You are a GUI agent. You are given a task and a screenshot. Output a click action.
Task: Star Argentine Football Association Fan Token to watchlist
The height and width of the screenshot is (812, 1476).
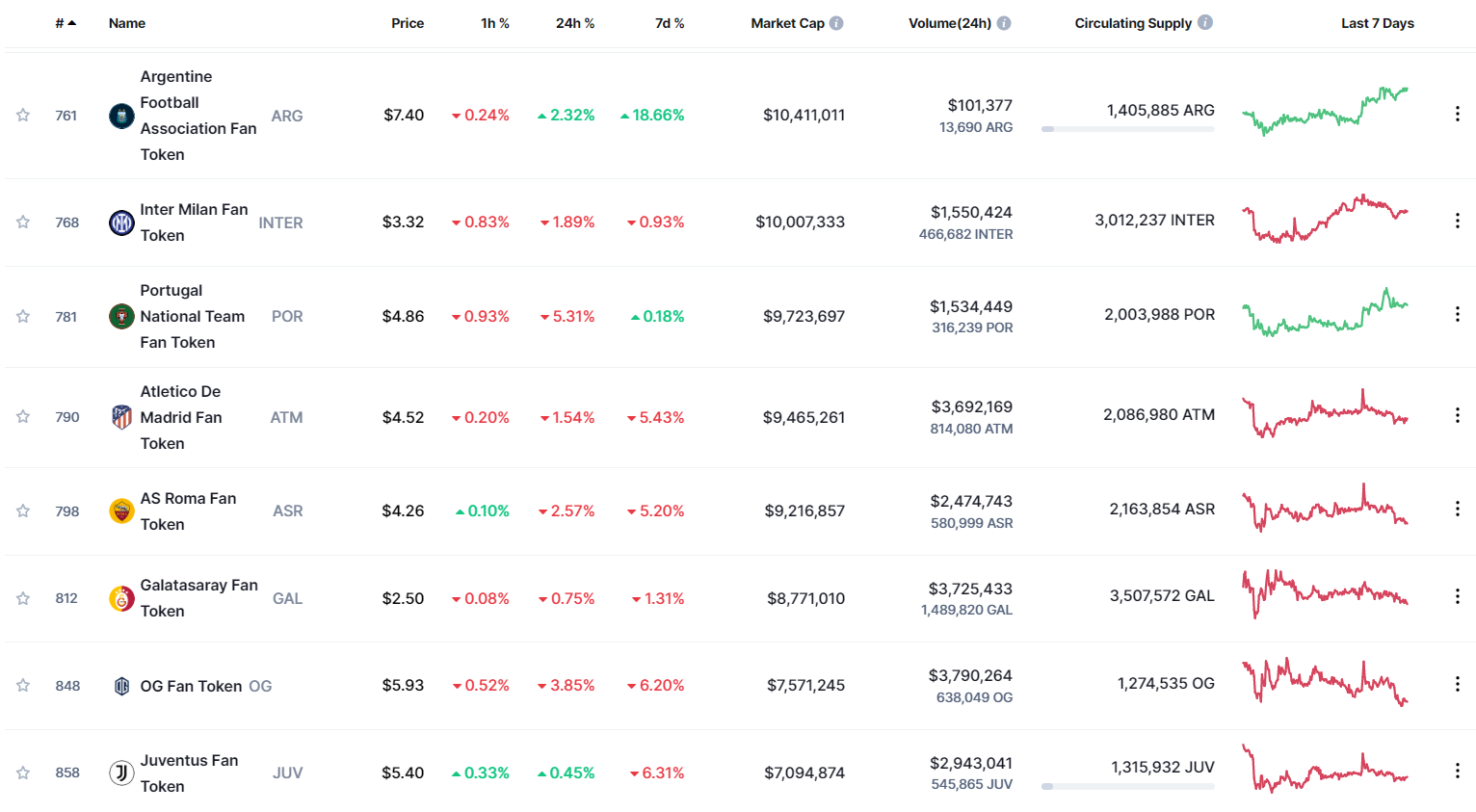pos(23,116)
